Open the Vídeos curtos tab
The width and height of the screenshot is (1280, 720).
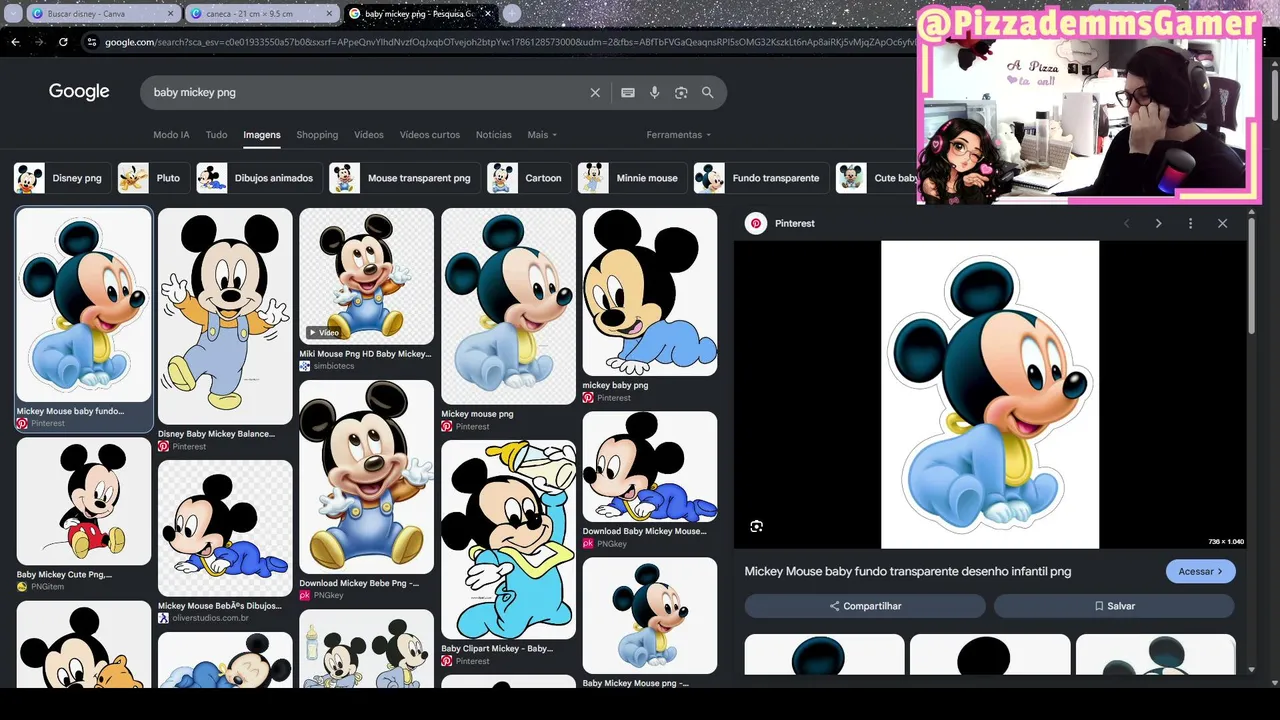[x=430, y=135]
